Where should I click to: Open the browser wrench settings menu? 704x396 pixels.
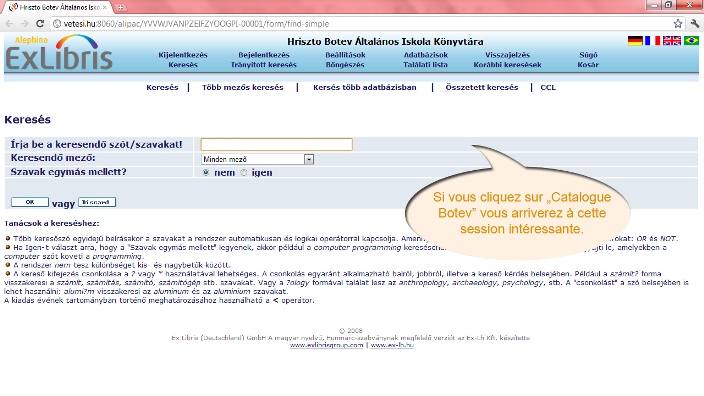[695, 23]
